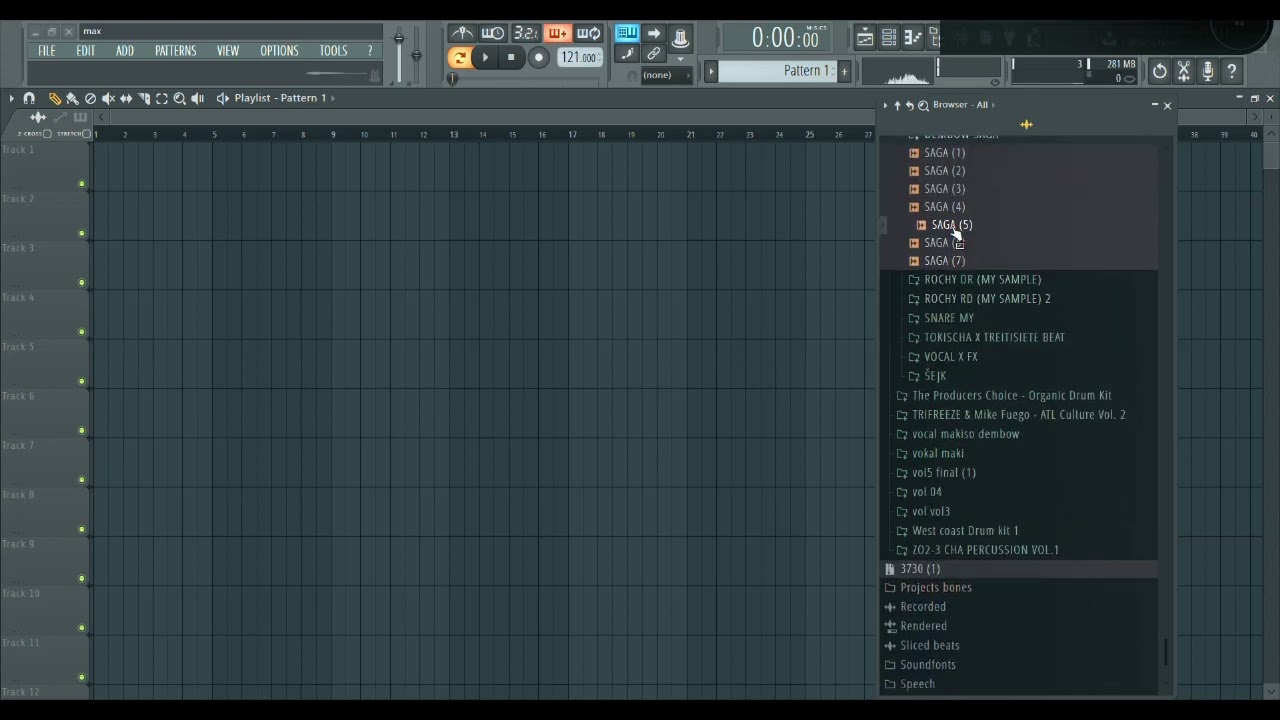Arm recording with the record button
1280x720 pixels.
pyautogui.click(x=538, y=58)
